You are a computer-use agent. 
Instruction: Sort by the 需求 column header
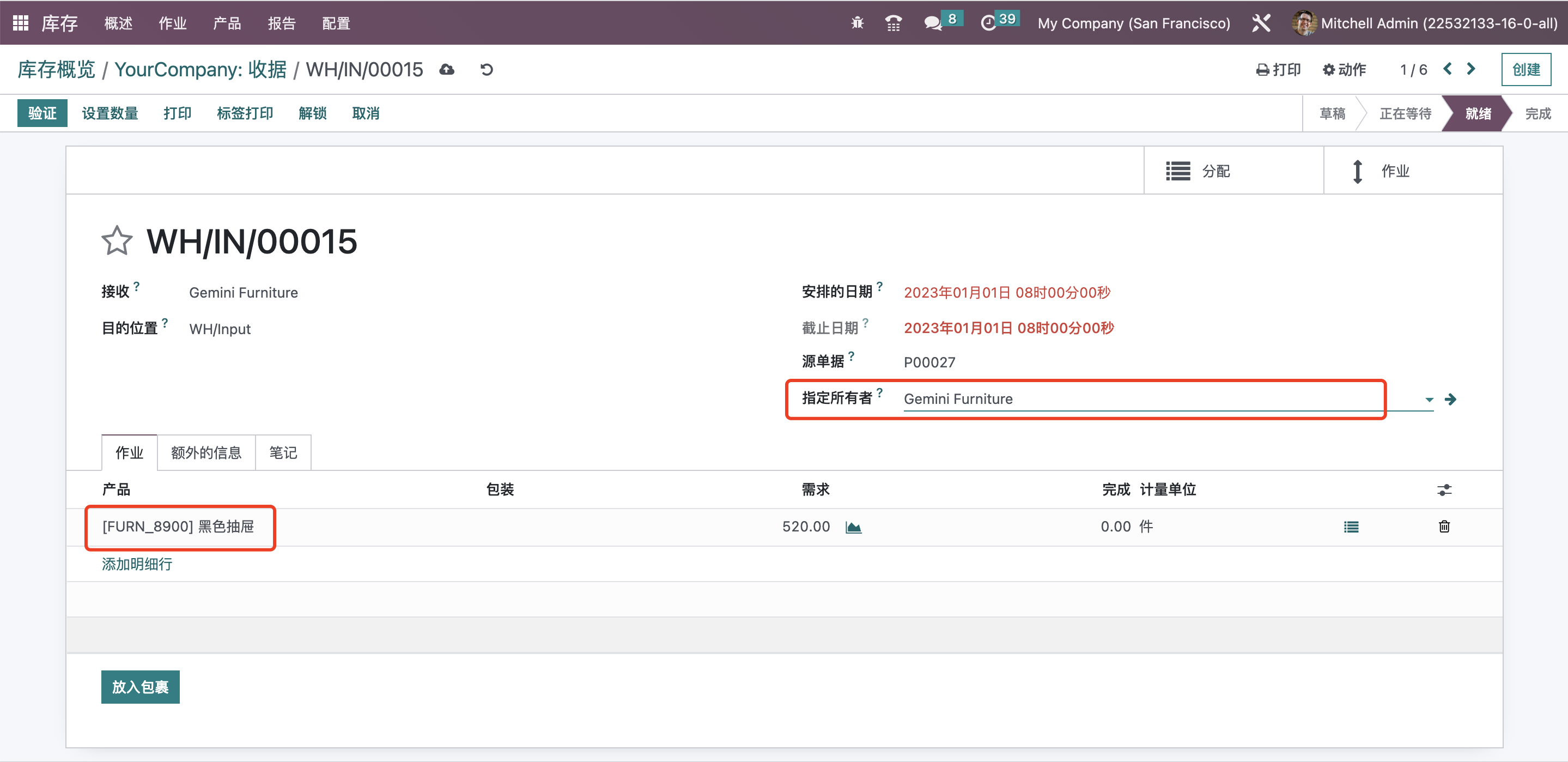pyautogui.click(x=815, y=489)
